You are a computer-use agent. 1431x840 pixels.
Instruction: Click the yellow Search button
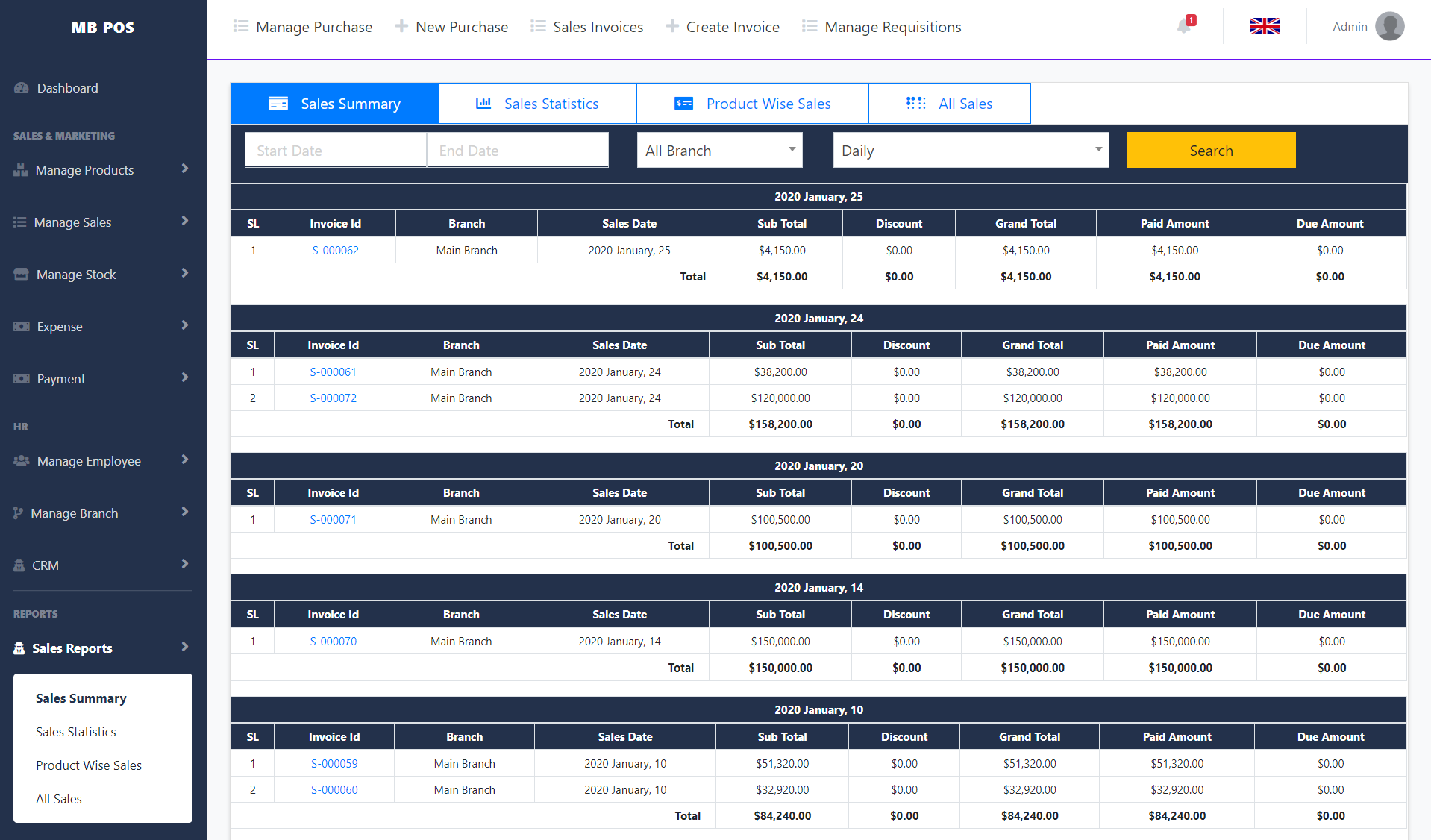1211,150
